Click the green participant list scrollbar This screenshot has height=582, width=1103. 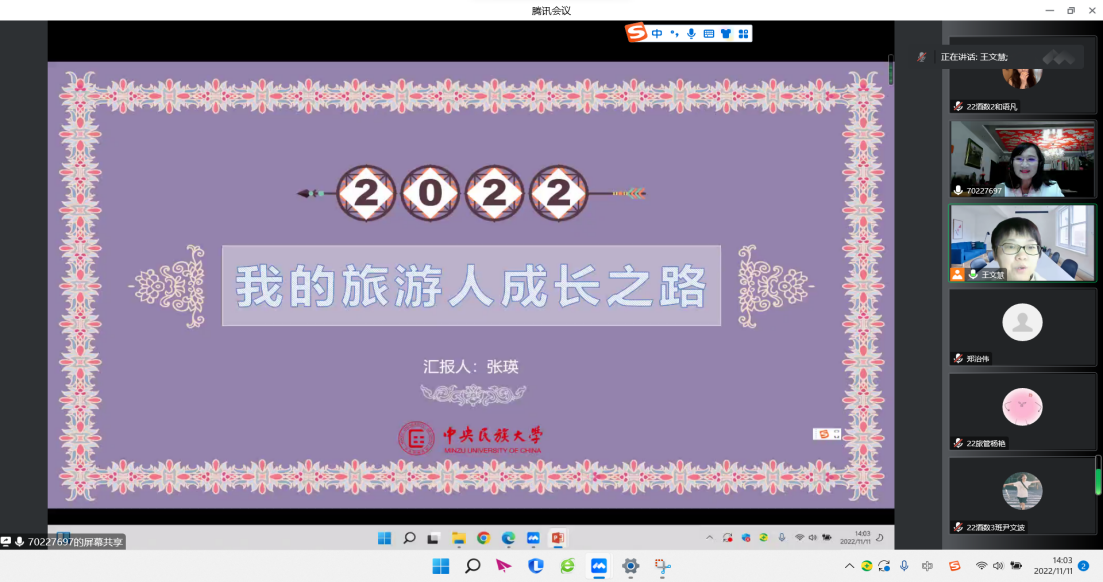[x=1098, y=476]
